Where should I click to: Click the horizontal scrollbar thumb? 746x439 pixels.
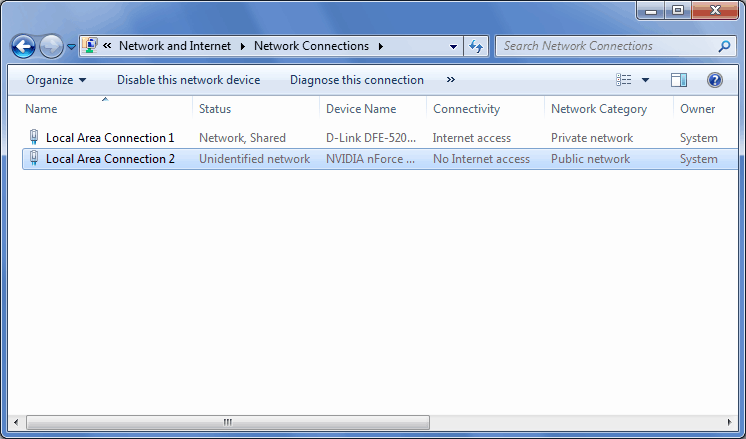click(227, 422)
